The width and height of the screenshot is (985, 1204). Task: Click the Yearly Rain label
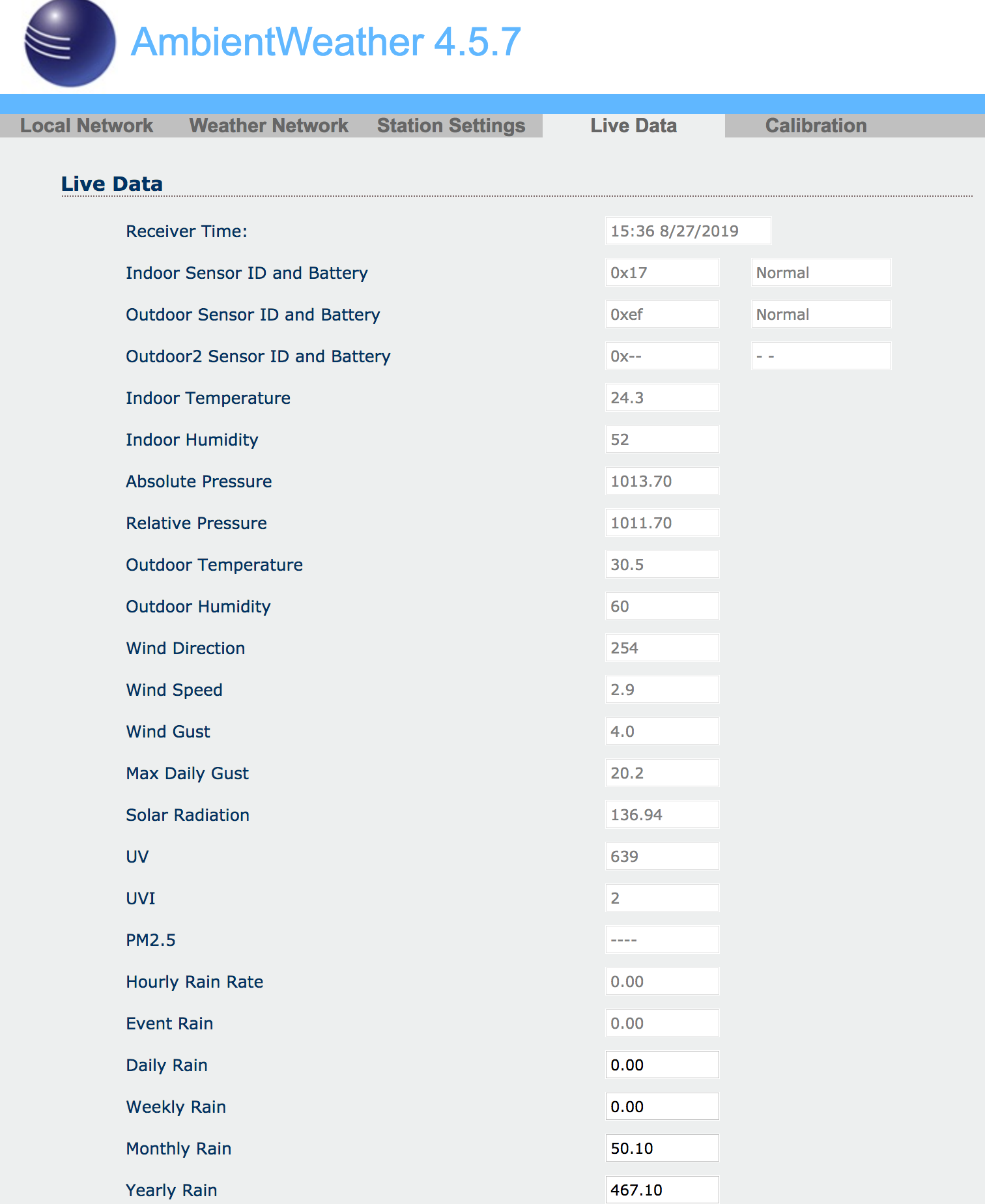click(x=171, y=1190)
